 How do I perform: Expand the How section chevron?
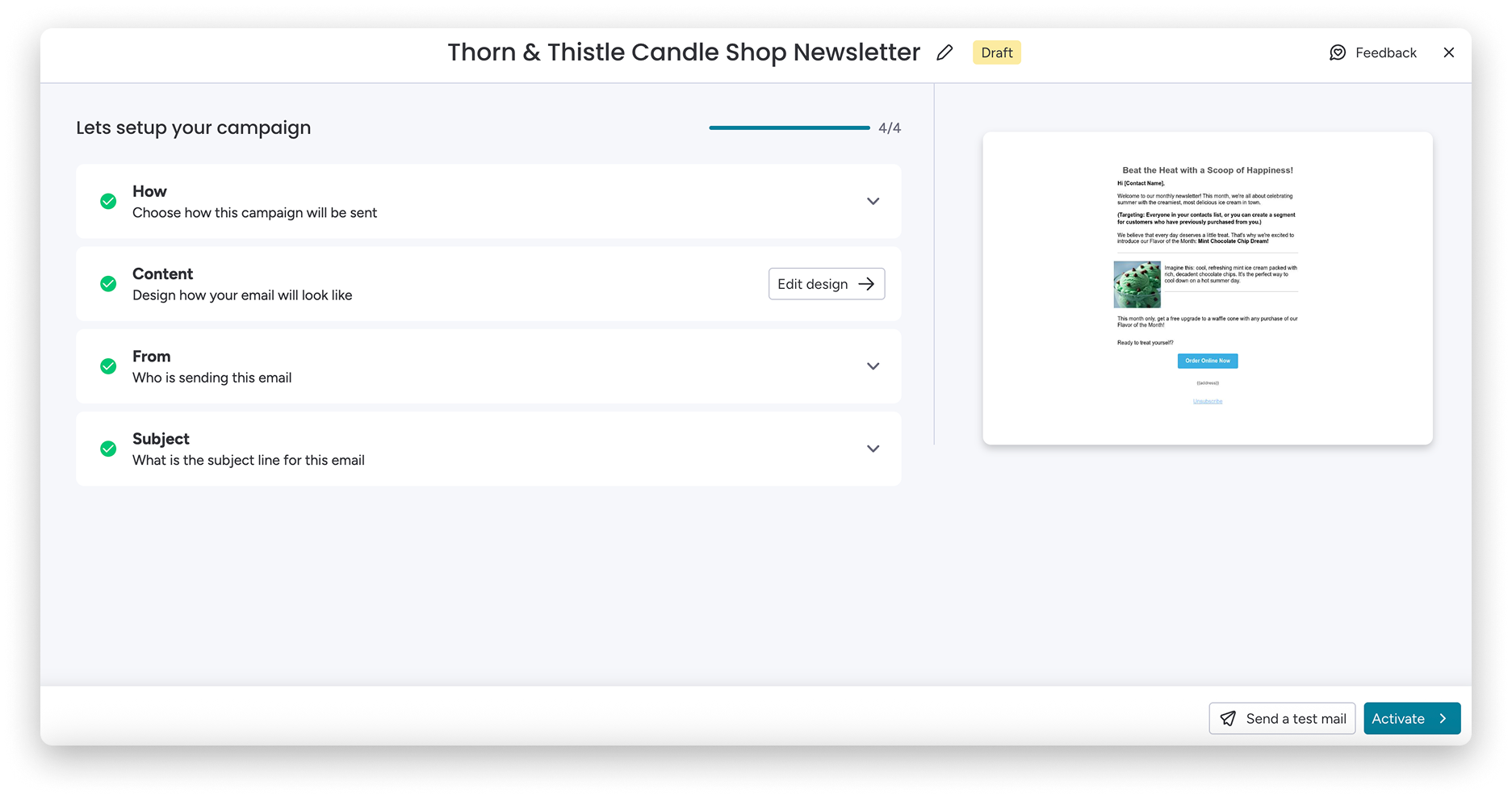(x=873, y=201)
